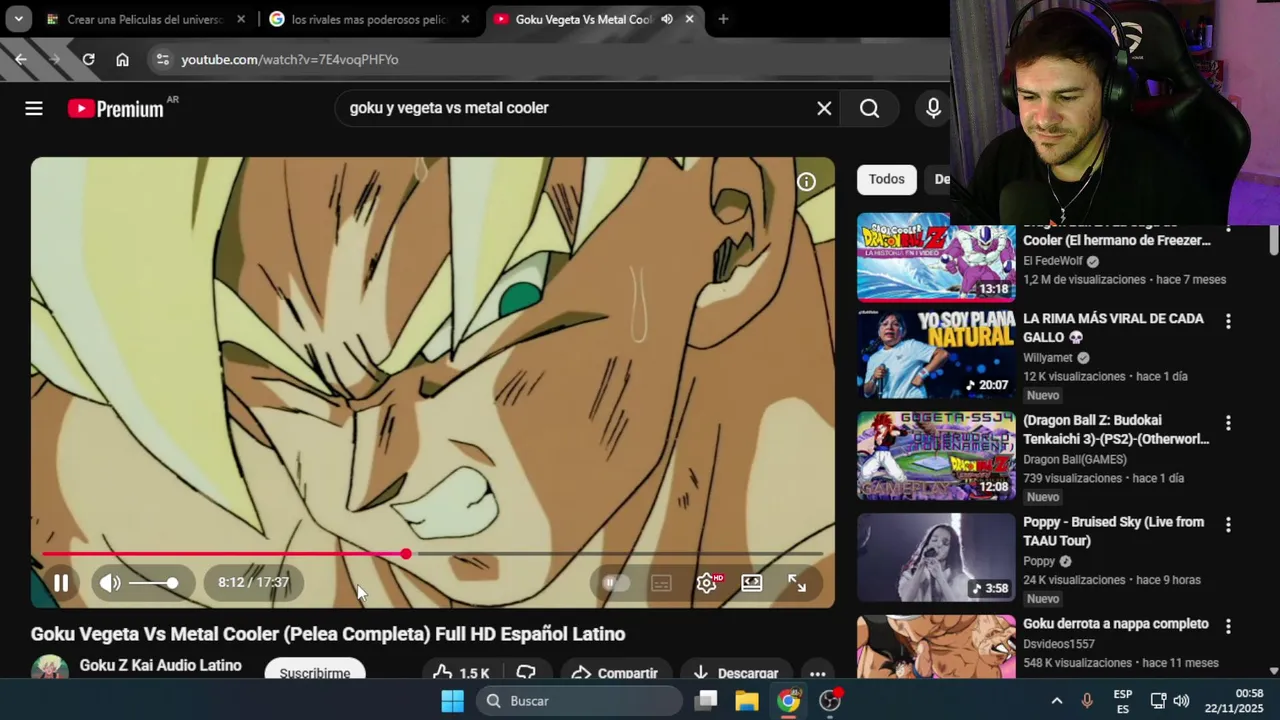The image size is (1280, 720).
Task: Click the channel avatar below the video
Action: click(x=49, y=668)
